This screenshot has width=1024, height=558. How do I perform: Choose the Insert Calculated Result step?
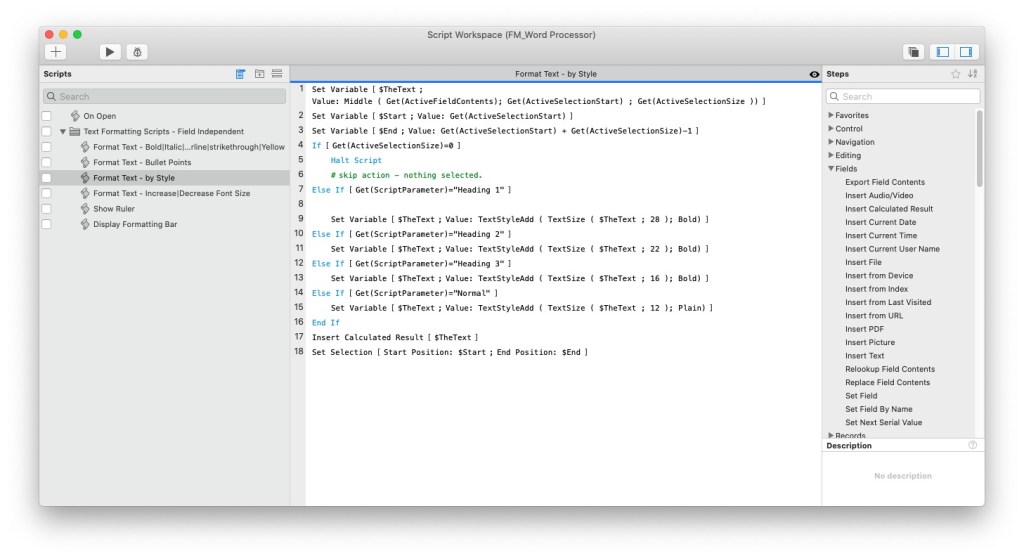pyautogui.click(x=888, y=209)
